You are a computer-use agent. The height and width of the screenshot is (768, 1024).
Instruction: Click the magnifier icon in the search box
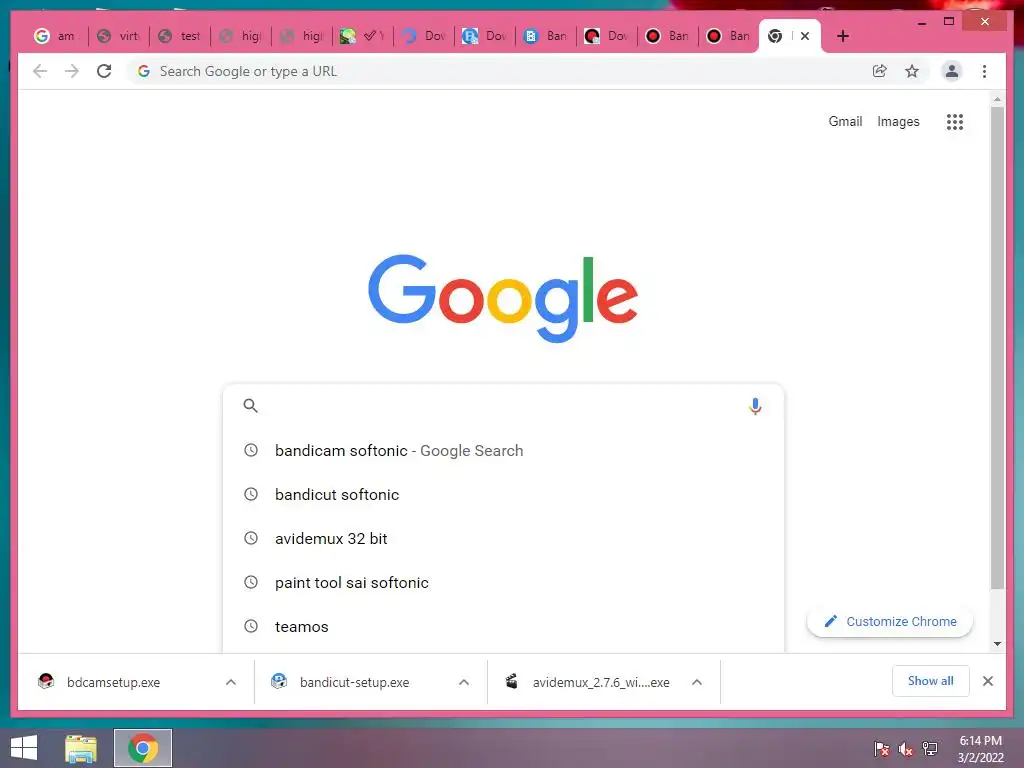click(x=250, y=406)
